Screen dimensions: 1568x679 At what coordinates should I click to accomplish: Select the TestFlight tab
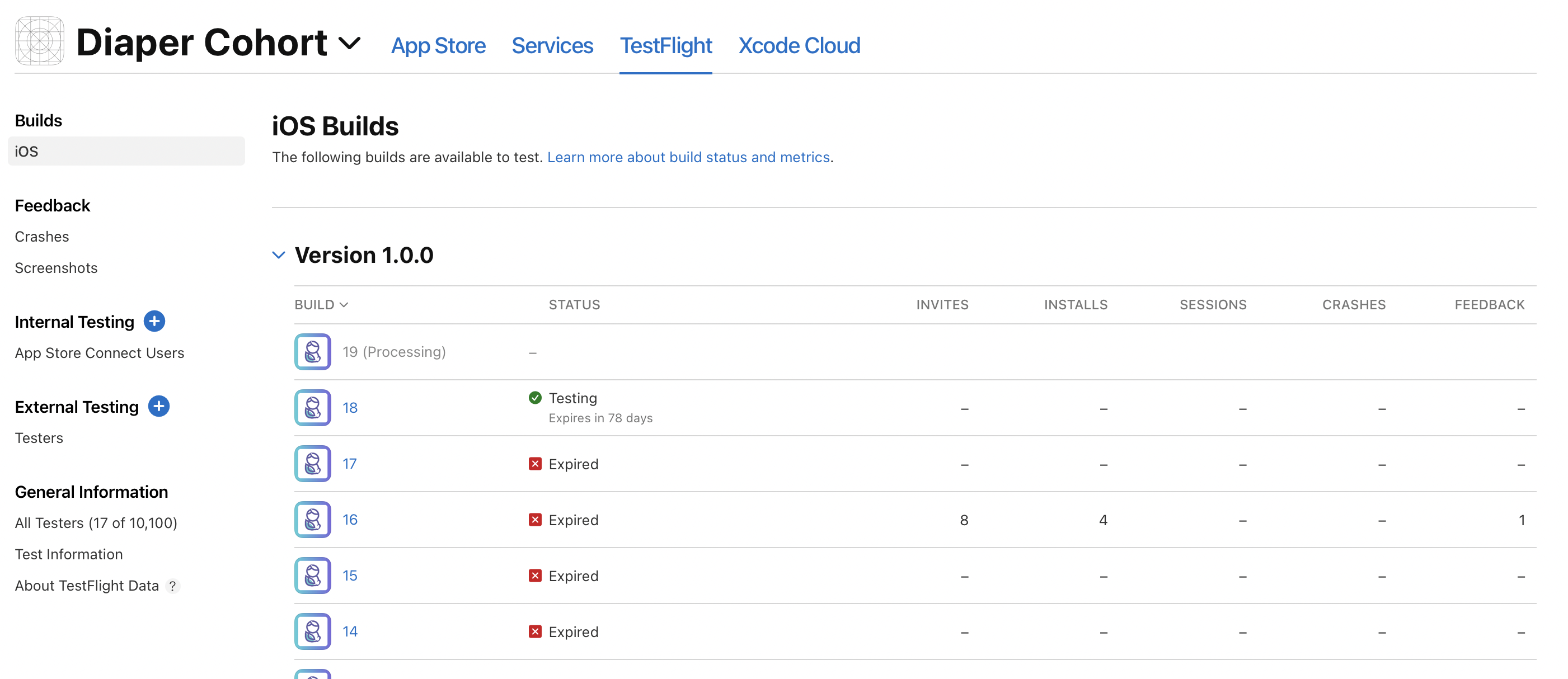[x=666, y=46]
